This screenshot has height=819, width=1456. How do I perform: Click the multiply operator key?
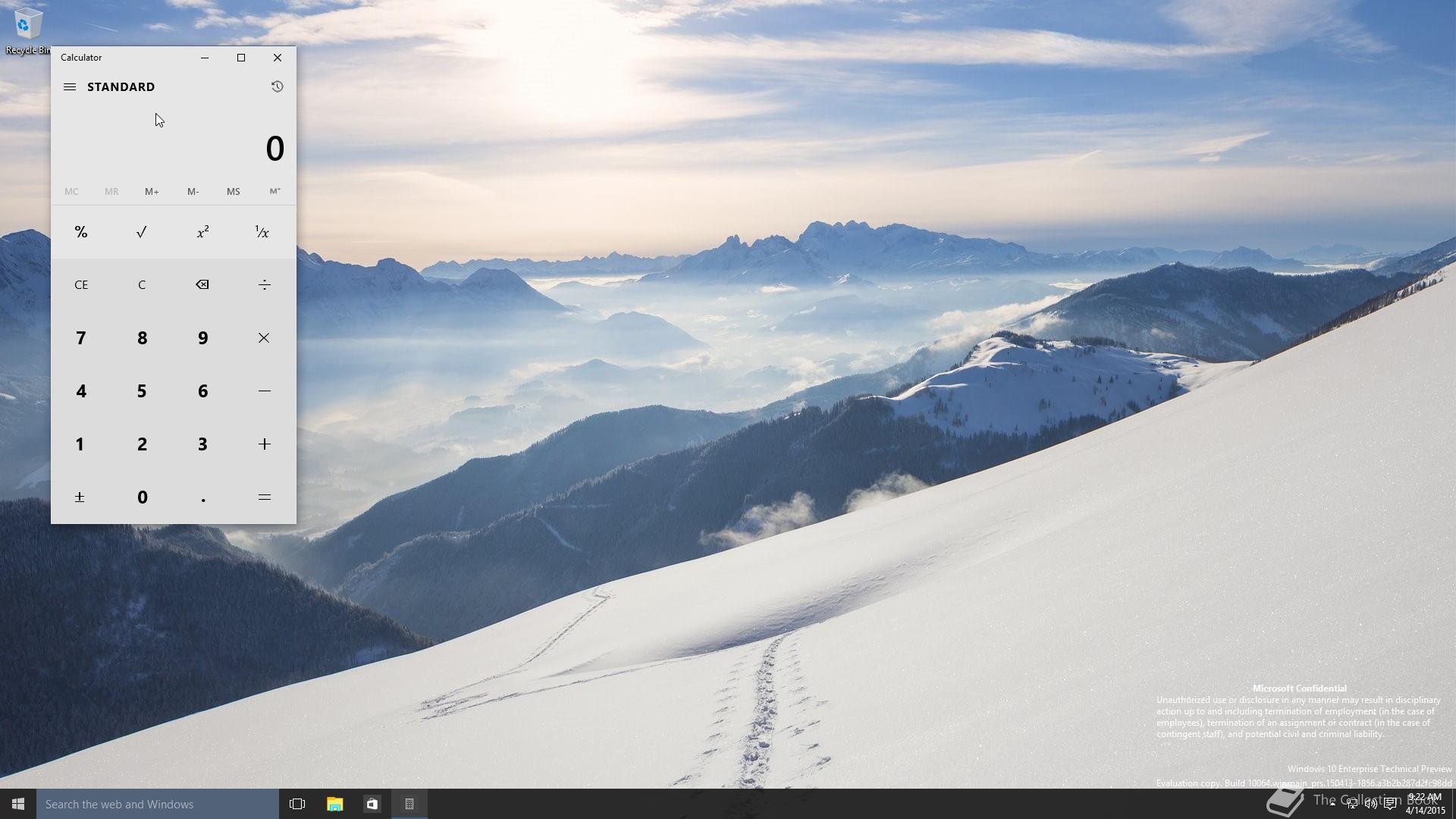click(x=264, y=337)
